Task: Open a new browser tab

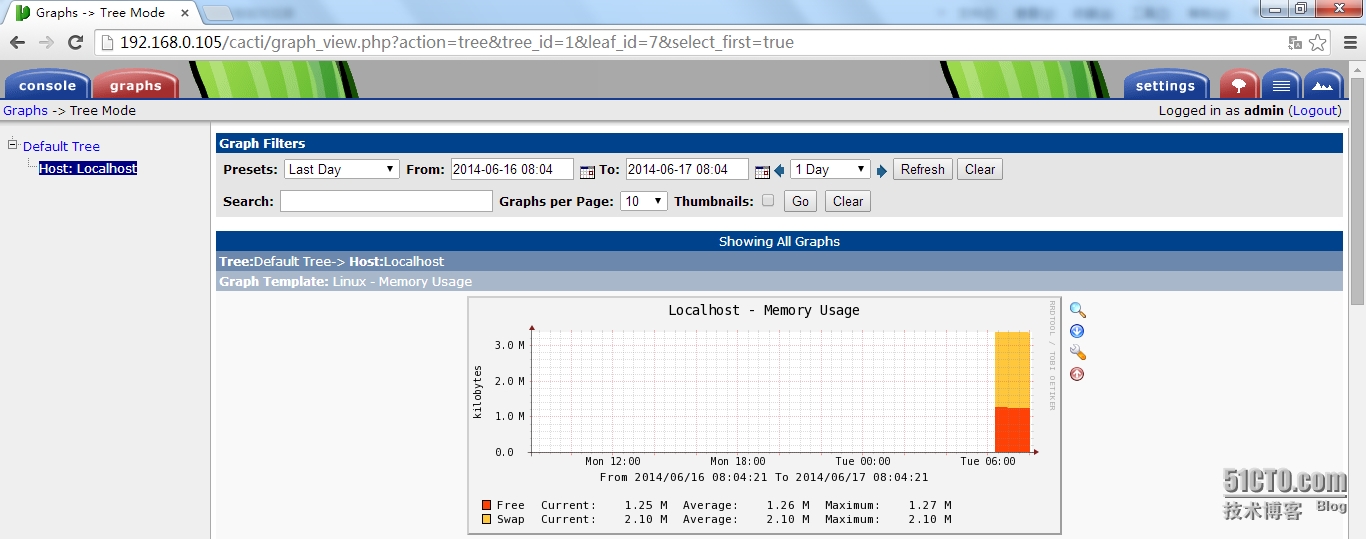Action: 217,13
